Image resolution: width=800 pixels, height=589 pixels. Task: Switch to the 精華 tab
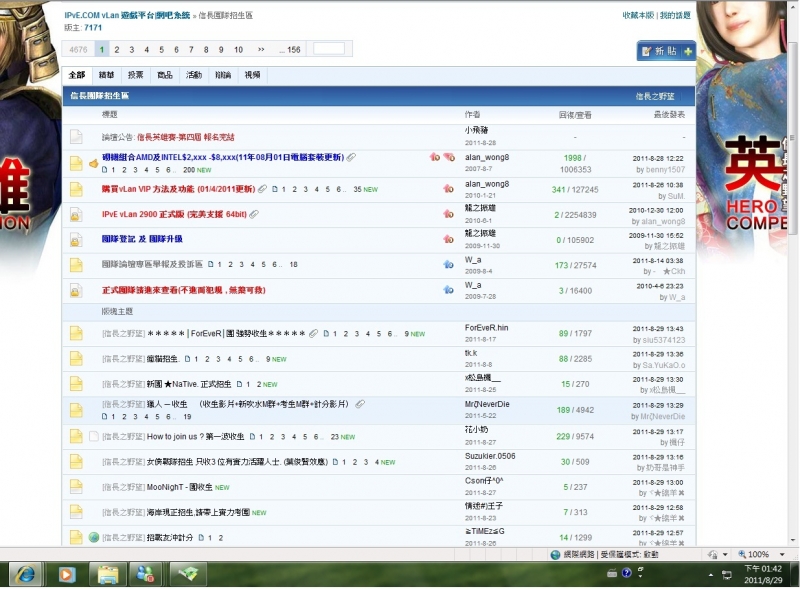coord(106,75)
